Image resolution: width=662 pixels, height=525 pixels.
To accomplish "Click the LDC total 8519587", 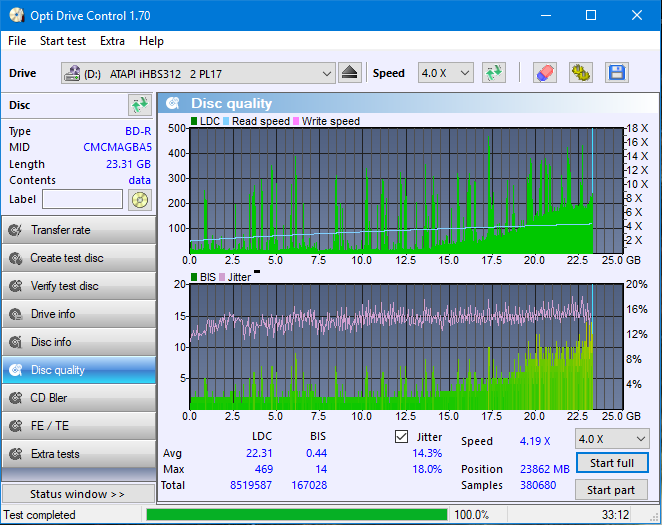I will coord(251,485).
